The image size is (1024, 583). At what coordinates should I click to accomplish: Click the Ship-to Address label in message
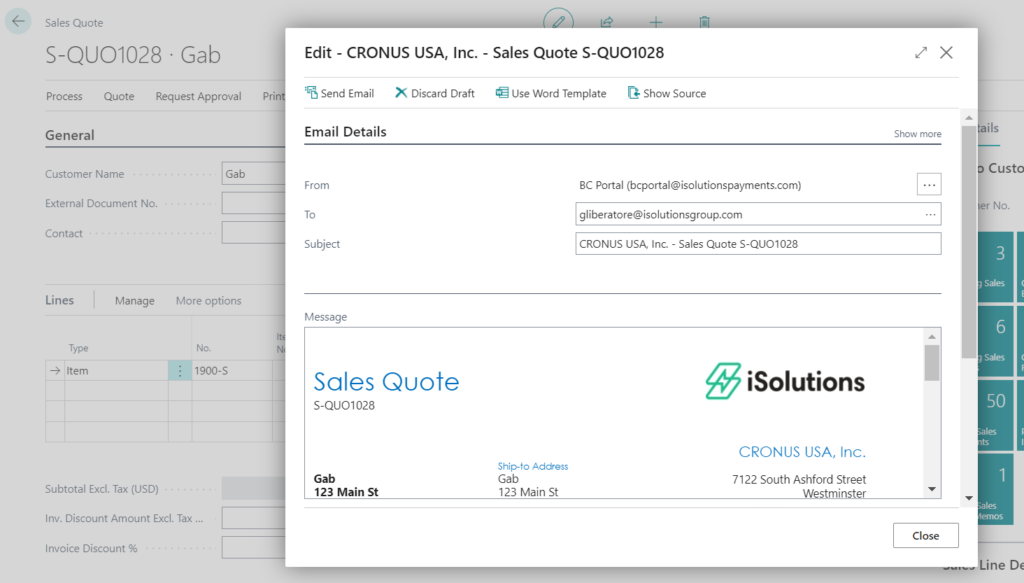[x=533, y=466]
